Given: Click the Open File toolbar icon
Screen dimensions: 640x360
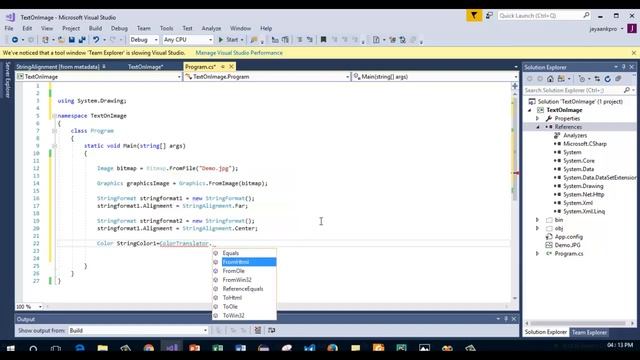Looking at the screenshot, I should (x=61, y=40).
